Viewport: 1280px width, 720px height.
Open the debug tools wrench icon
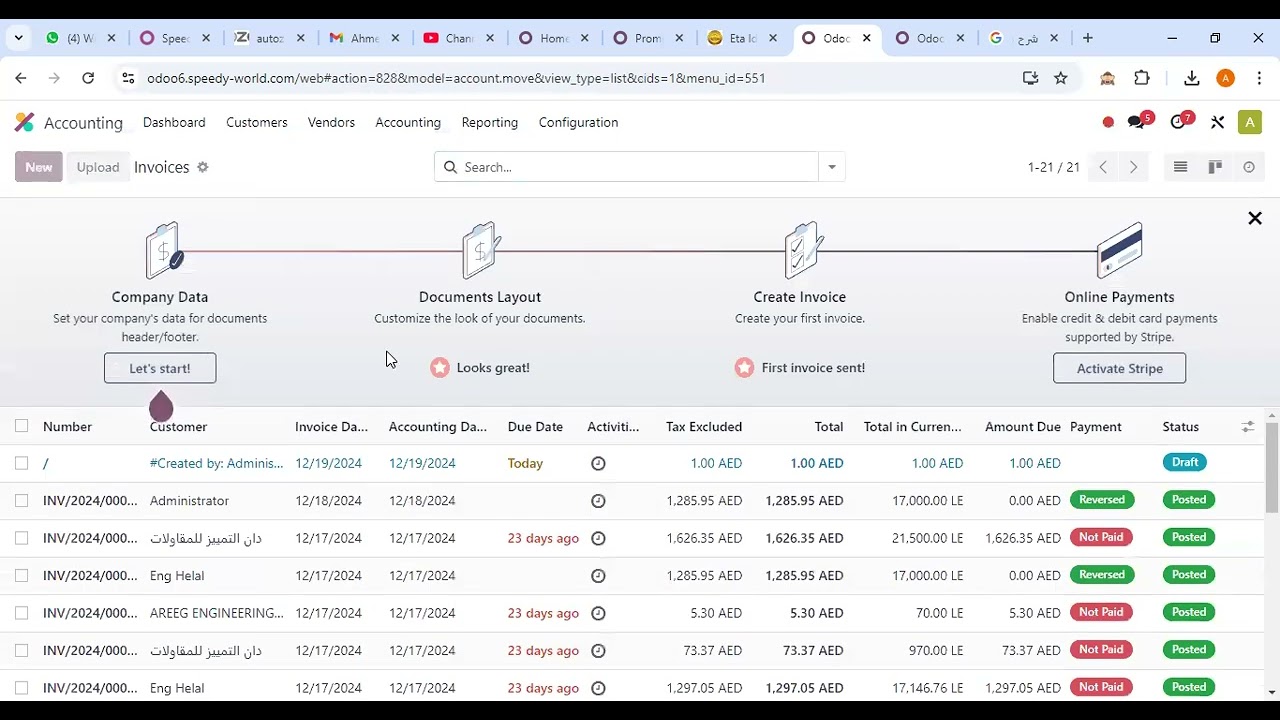tap(1217, 122)
